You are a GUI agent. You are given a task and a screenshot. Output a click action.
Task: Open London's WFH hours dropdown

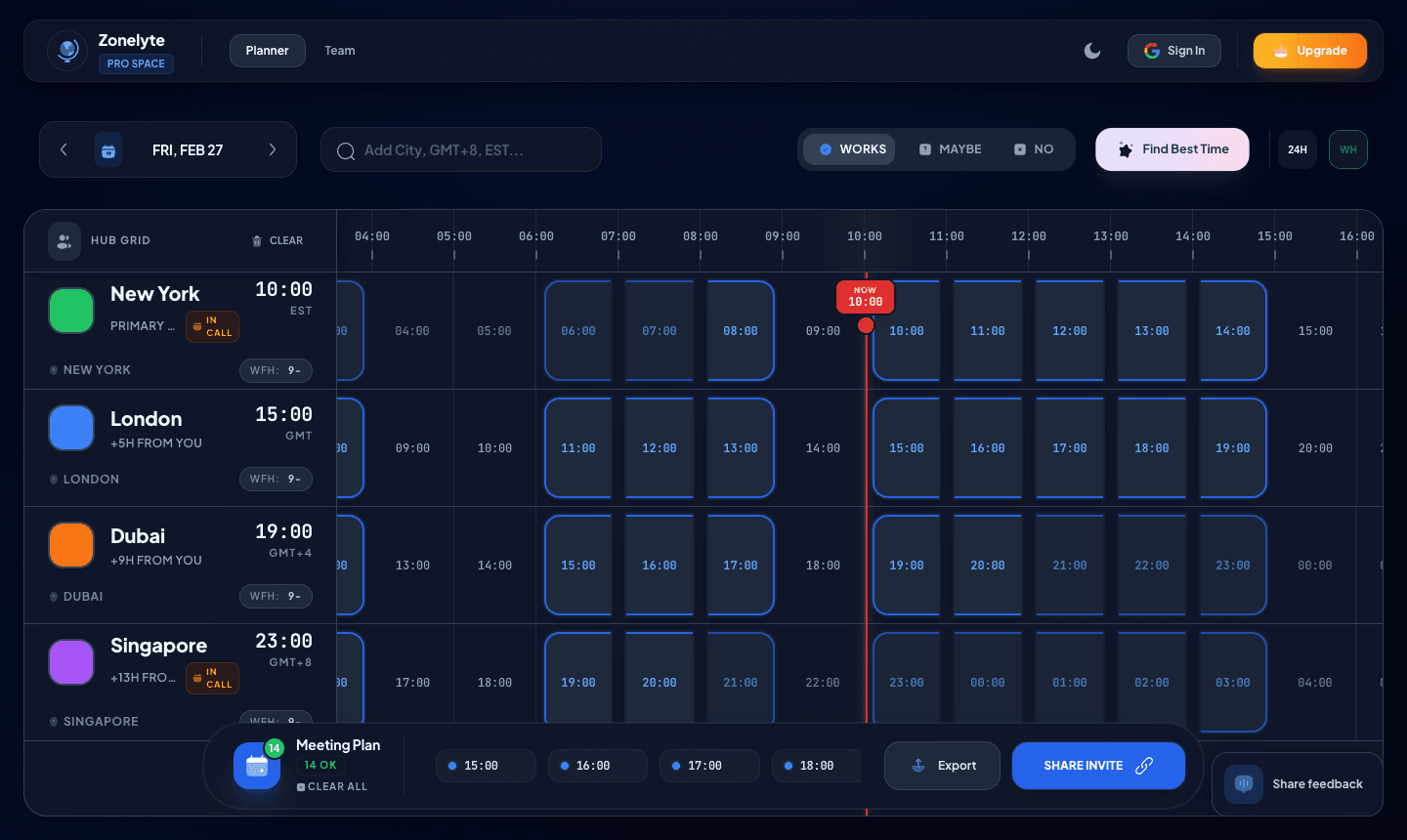point(276,479)
